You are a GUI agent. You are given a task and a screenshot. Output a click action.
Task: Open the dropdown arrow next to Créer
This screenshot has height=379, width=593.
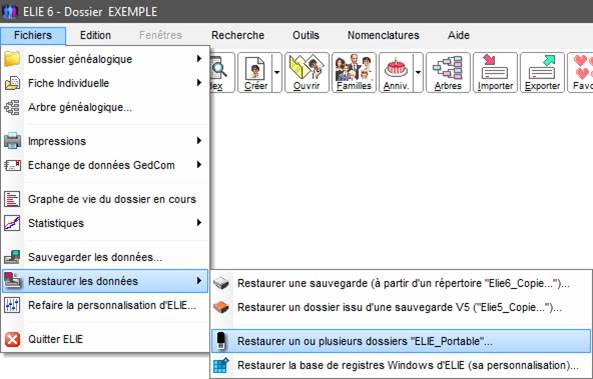tap(277, 73)
